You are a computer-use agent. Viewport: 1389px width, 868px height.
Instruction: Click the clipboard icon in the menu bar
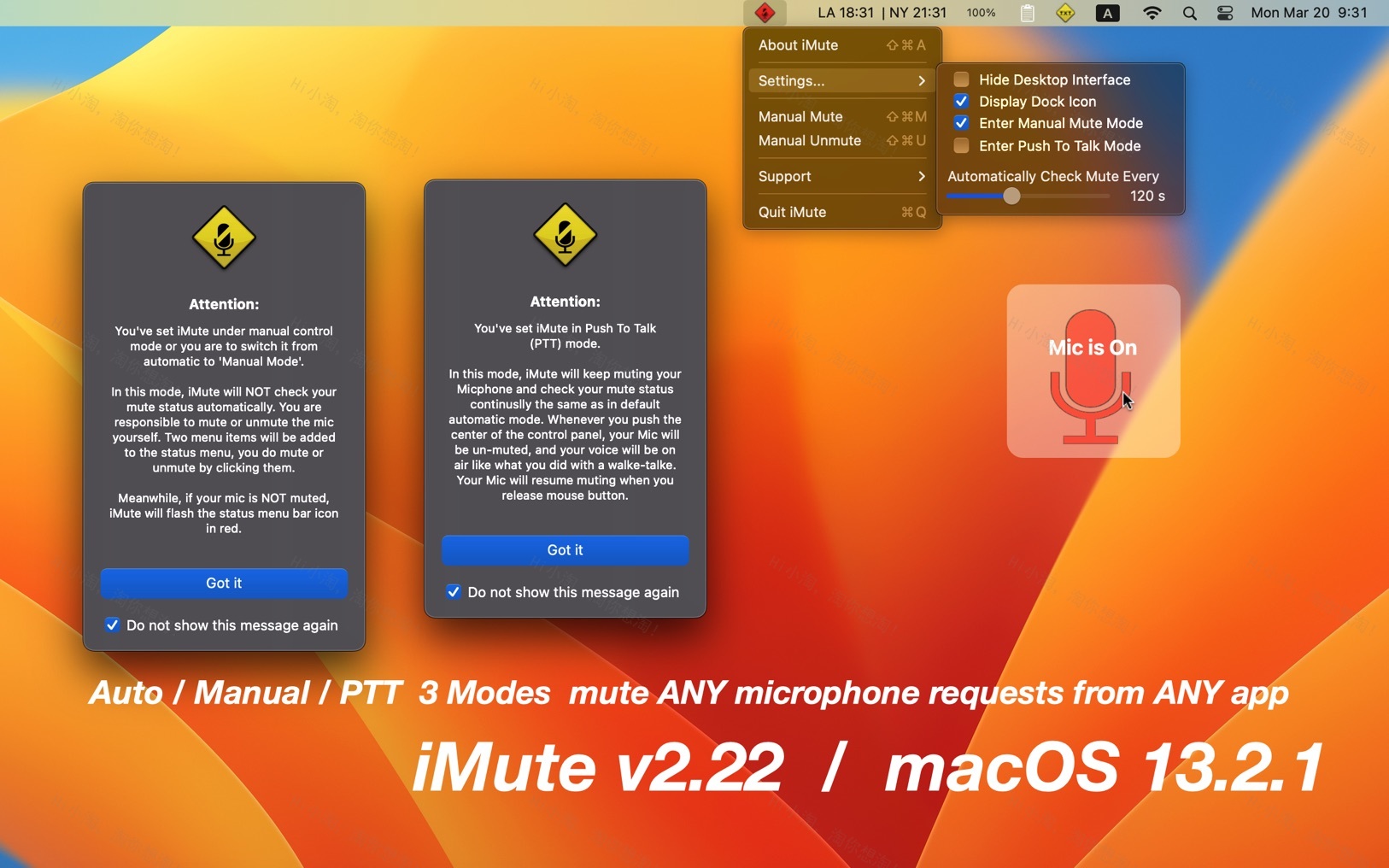(x=1028, y=13)
